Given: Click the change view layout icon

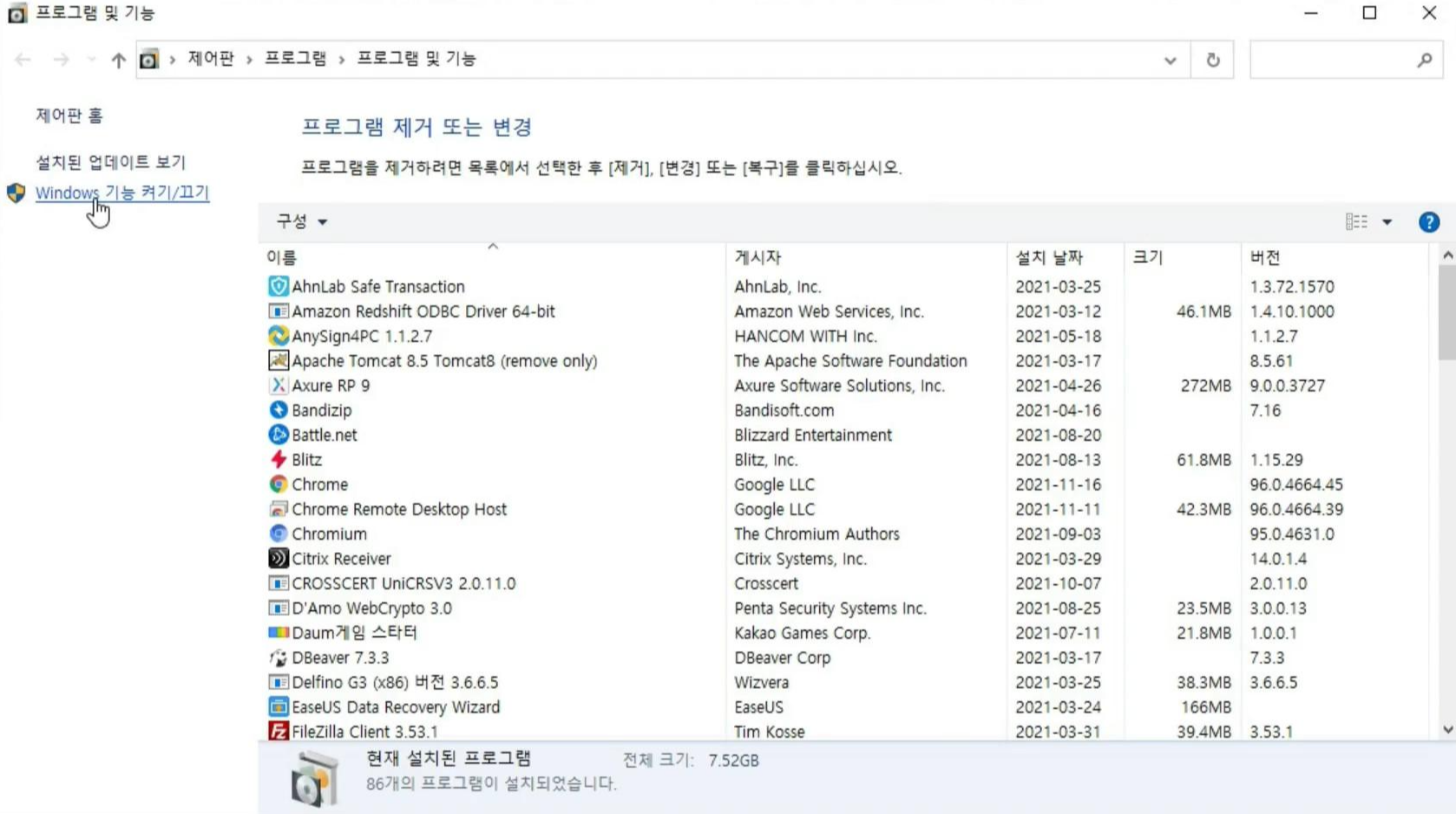Looking at the screenshot, I should click(x=1356, y=222).
